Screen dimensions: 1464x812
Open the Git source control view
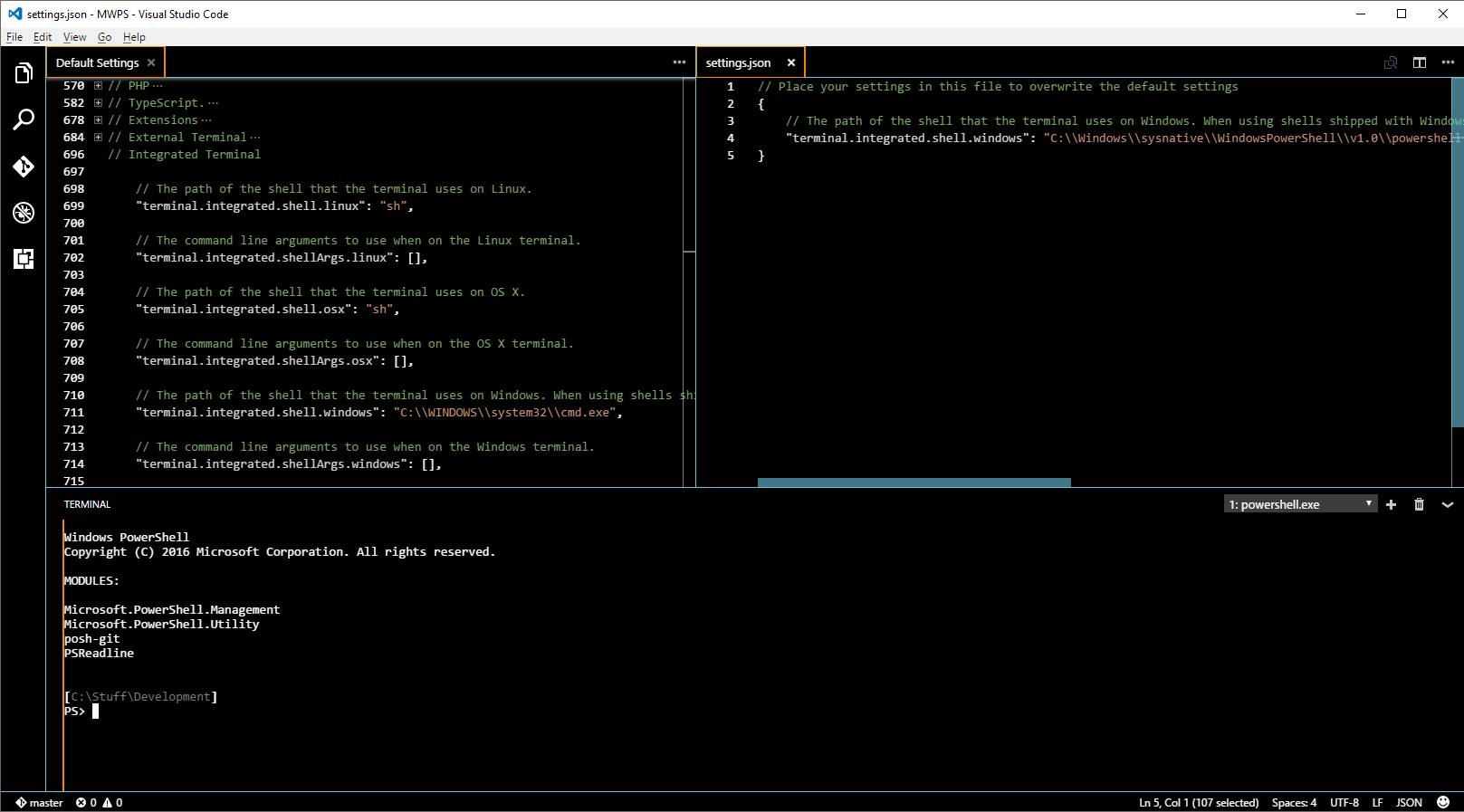[x=24, y=167]
